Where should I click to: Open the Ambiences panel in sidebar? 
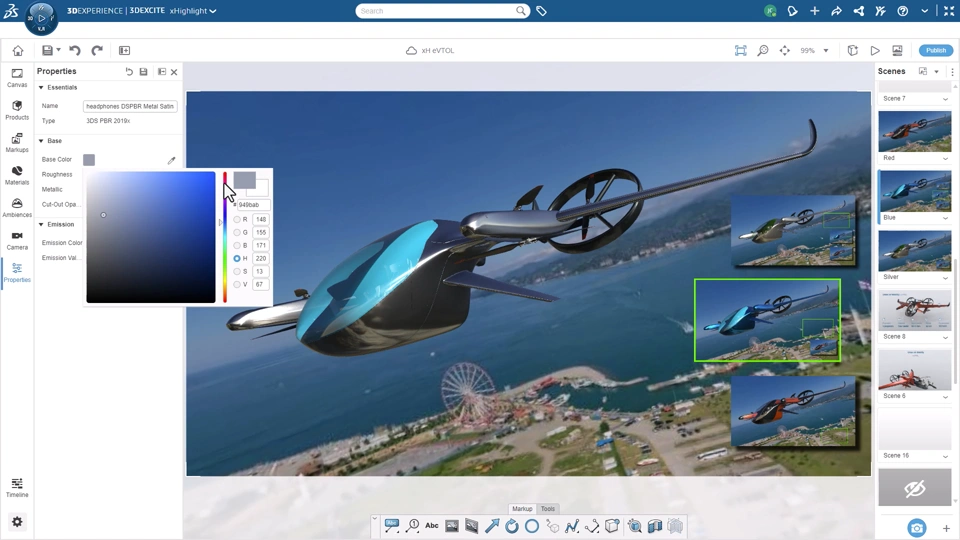point(17,208)
